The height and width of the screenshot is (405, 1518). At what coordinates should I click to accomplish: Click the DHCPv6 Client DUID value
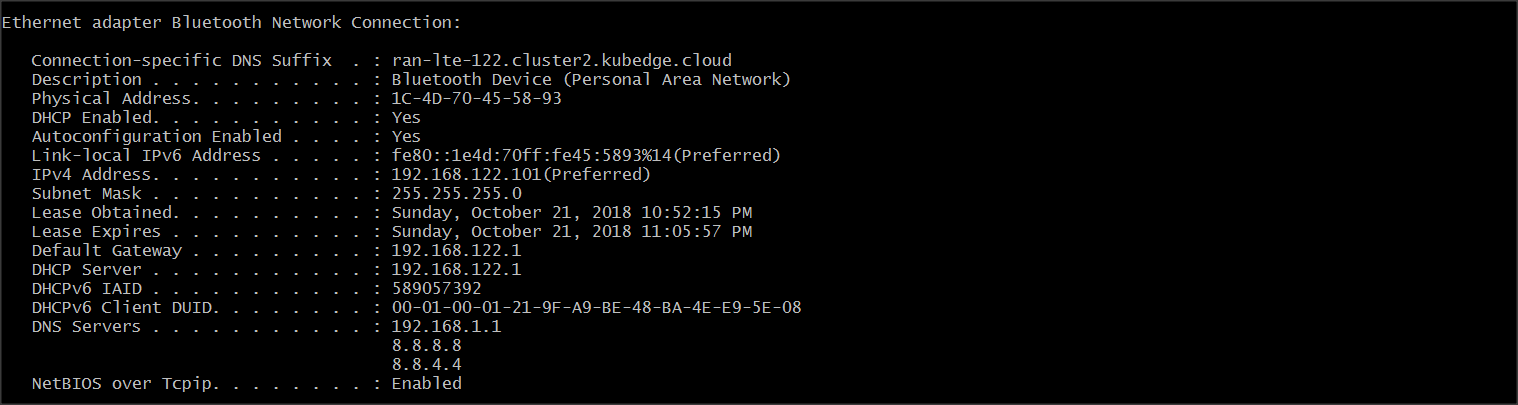point(596,307)
